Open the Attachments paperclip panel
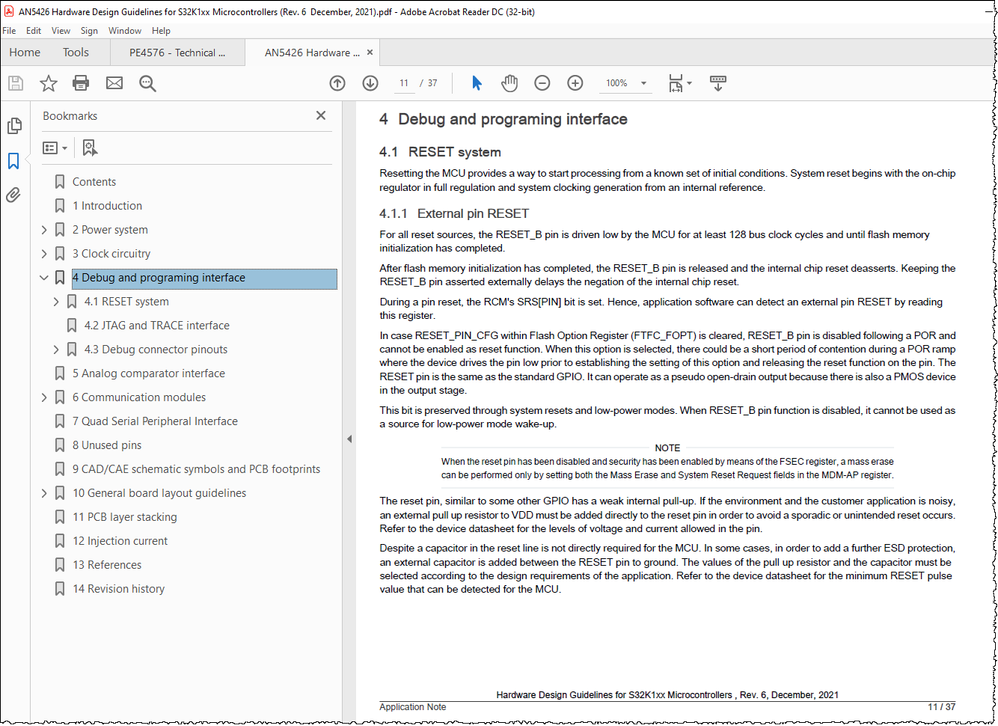Viewport: 998px width, 726px height. pos(14,195)
